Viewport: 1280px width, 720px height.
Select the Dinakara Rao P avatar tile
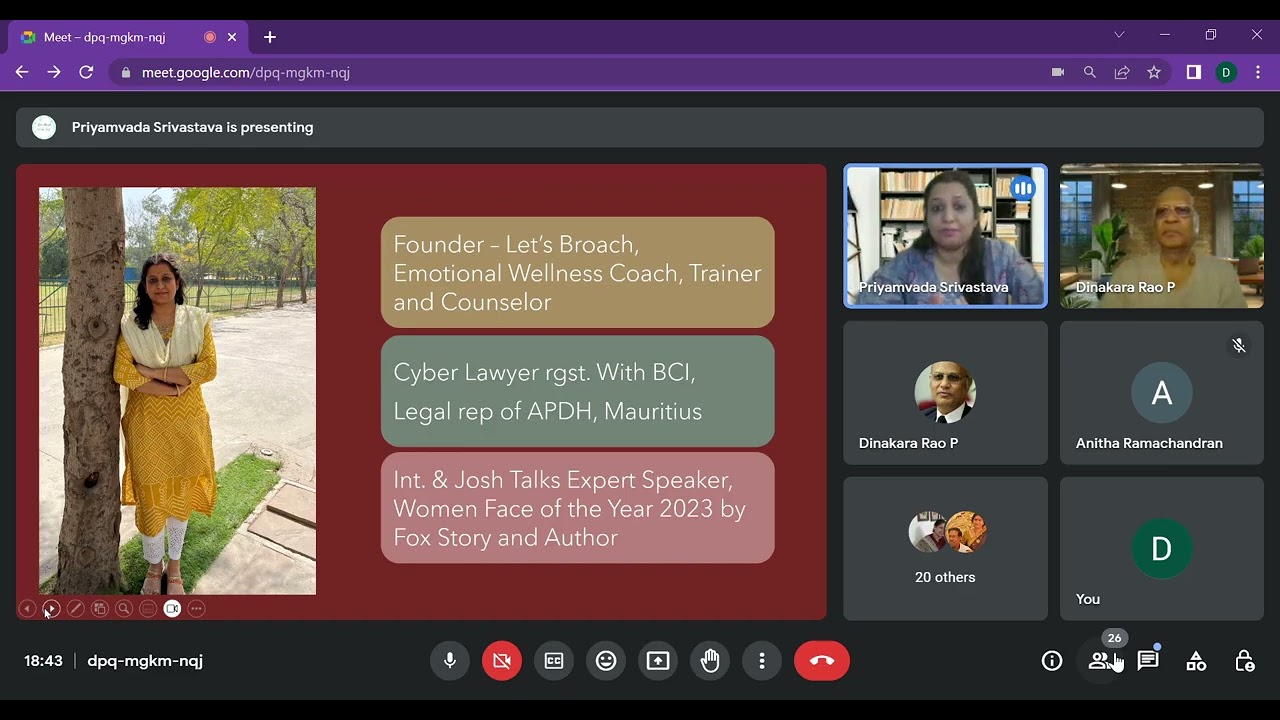[x=945, y=392]
